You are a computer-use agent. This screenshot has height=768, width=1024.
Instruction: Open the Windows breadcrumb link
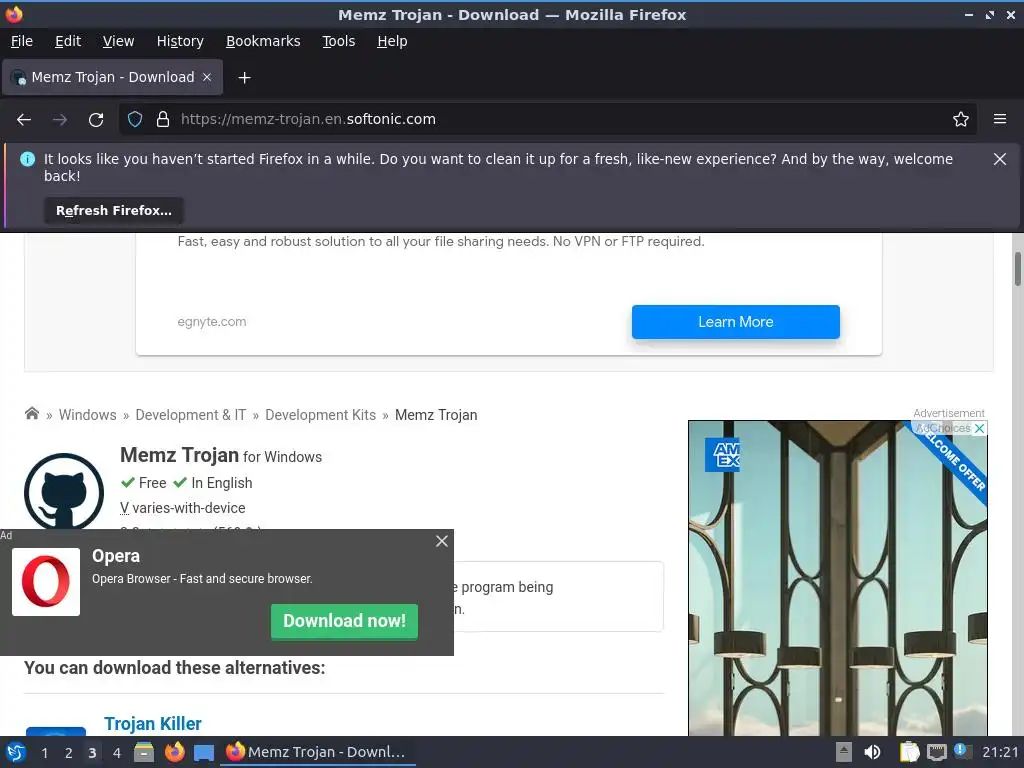click(88, 415)
